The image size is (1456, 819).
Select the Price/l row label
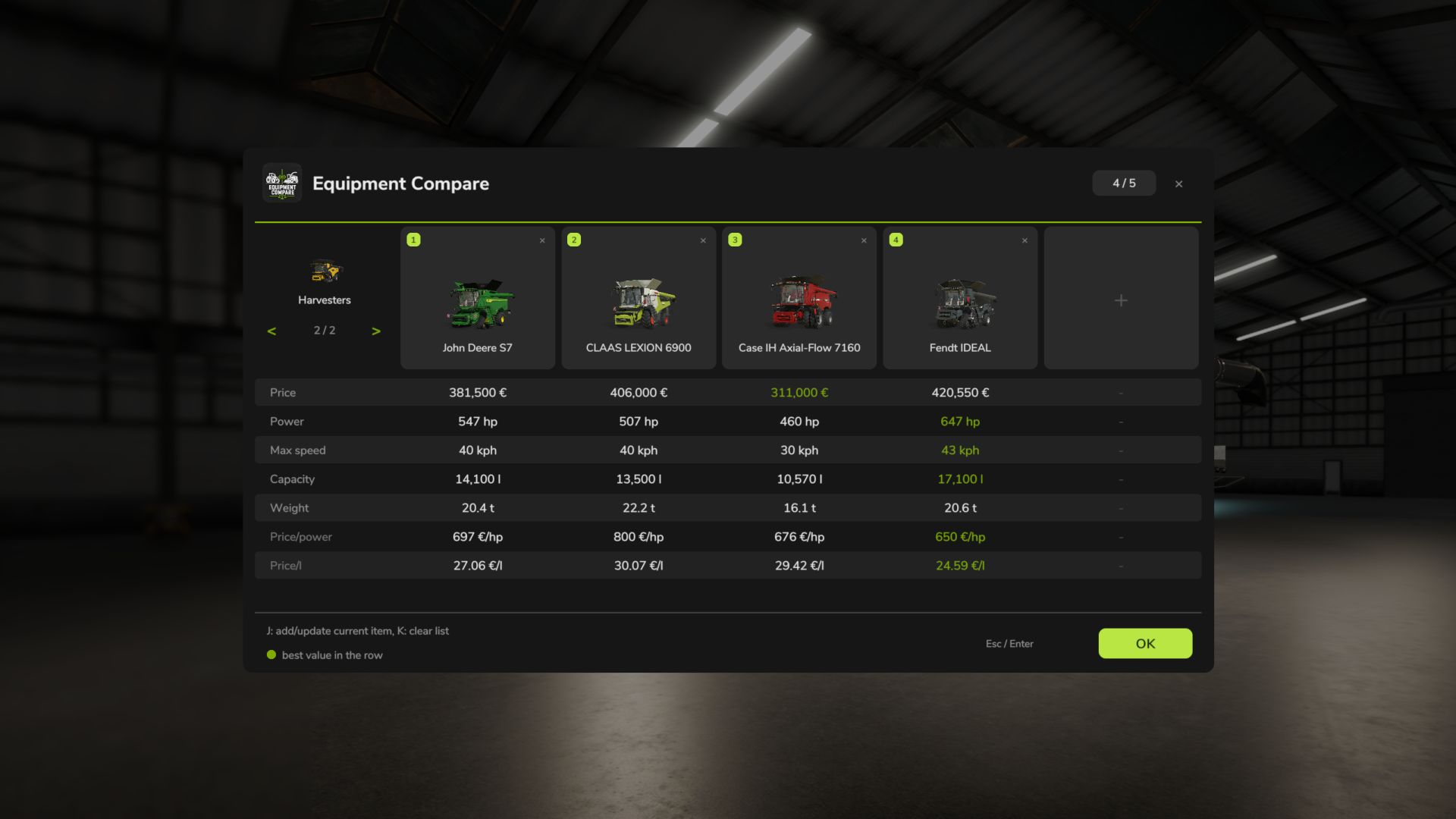click(286, 565)
